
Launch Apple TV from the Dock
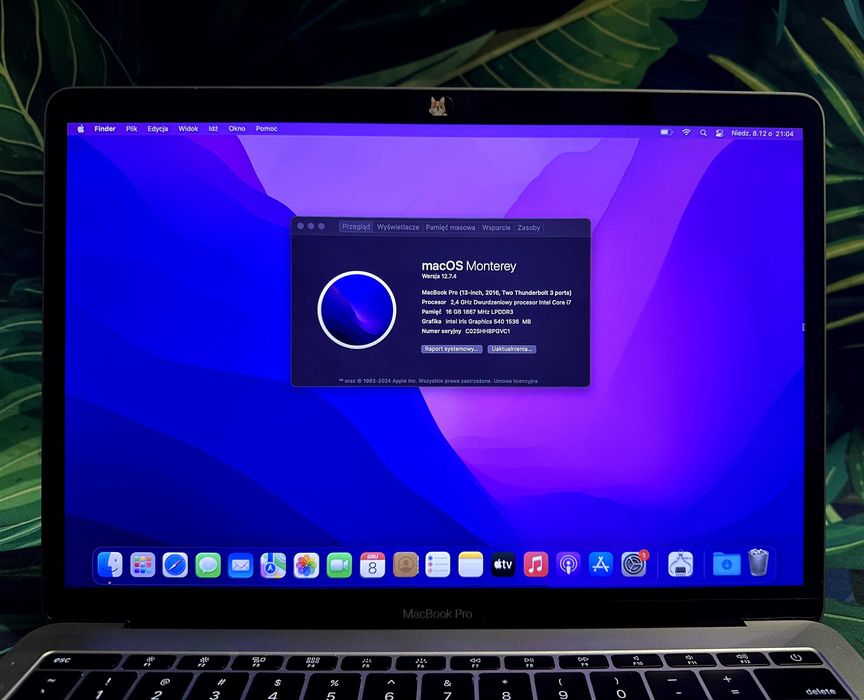coord(503,564)
